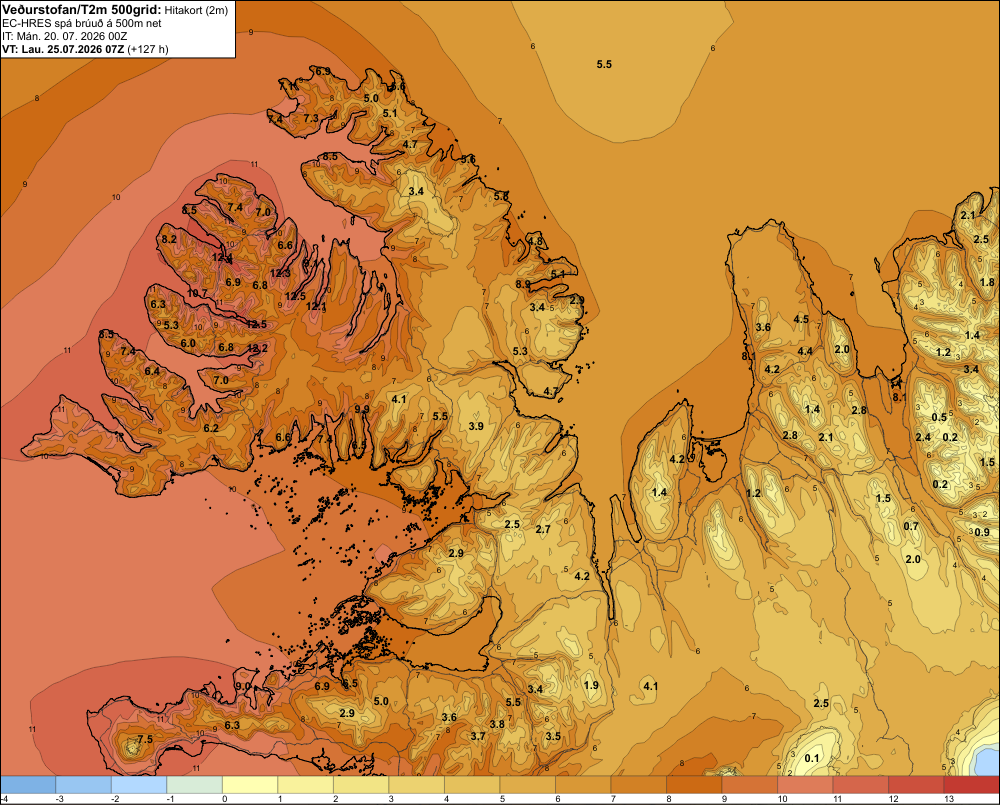This screenshot has width=1000, height=805.
Task: Click the '7.3' temperature label
Action: (x=311, y=118)
